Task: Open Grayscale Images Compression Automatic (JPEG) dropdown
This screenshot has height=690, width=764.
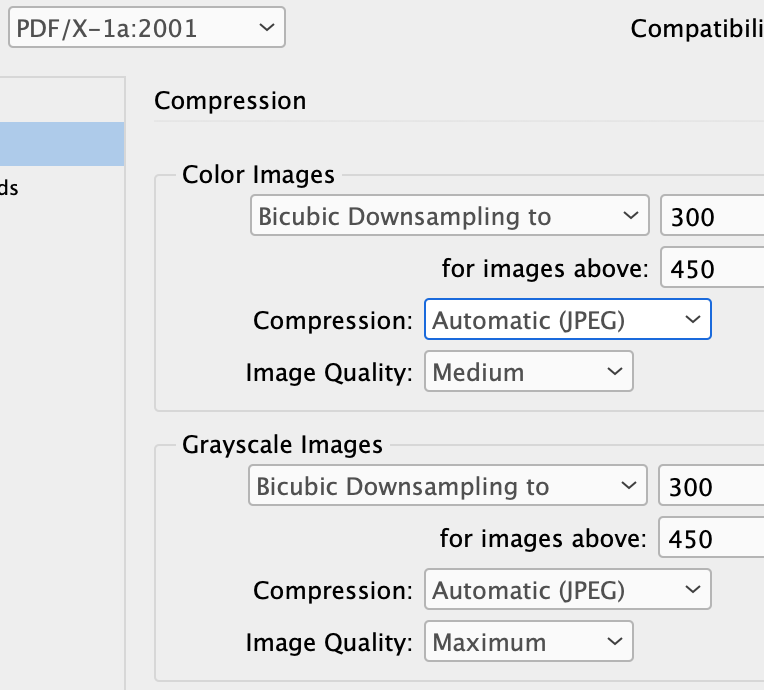Action: [567, 590]
